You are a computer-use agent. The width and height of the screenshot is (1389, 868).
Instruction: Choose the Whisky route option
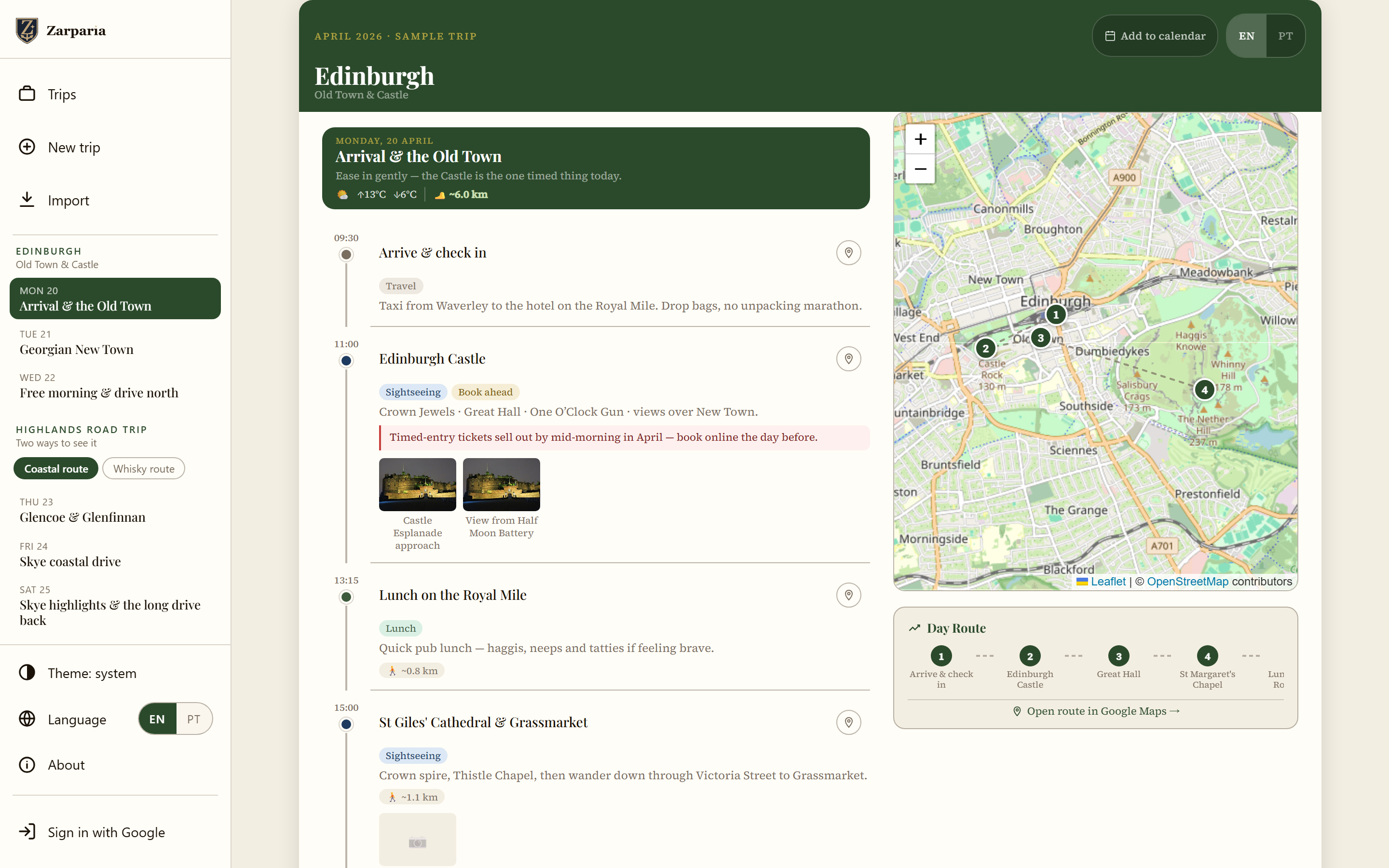pyautogui.click(x=144, y=468)
